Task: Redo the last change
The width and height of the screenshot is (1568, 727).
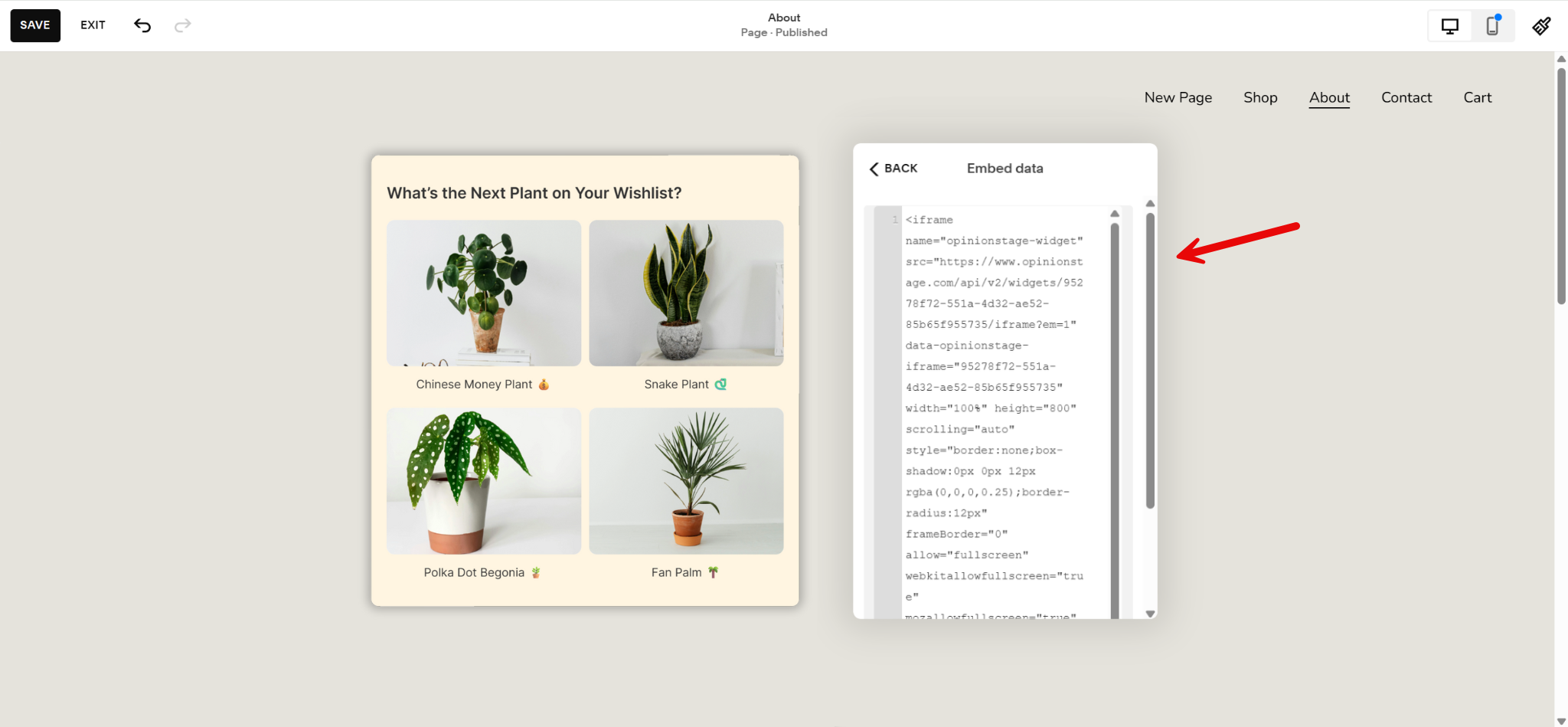Action: click(x=182, y=25)
